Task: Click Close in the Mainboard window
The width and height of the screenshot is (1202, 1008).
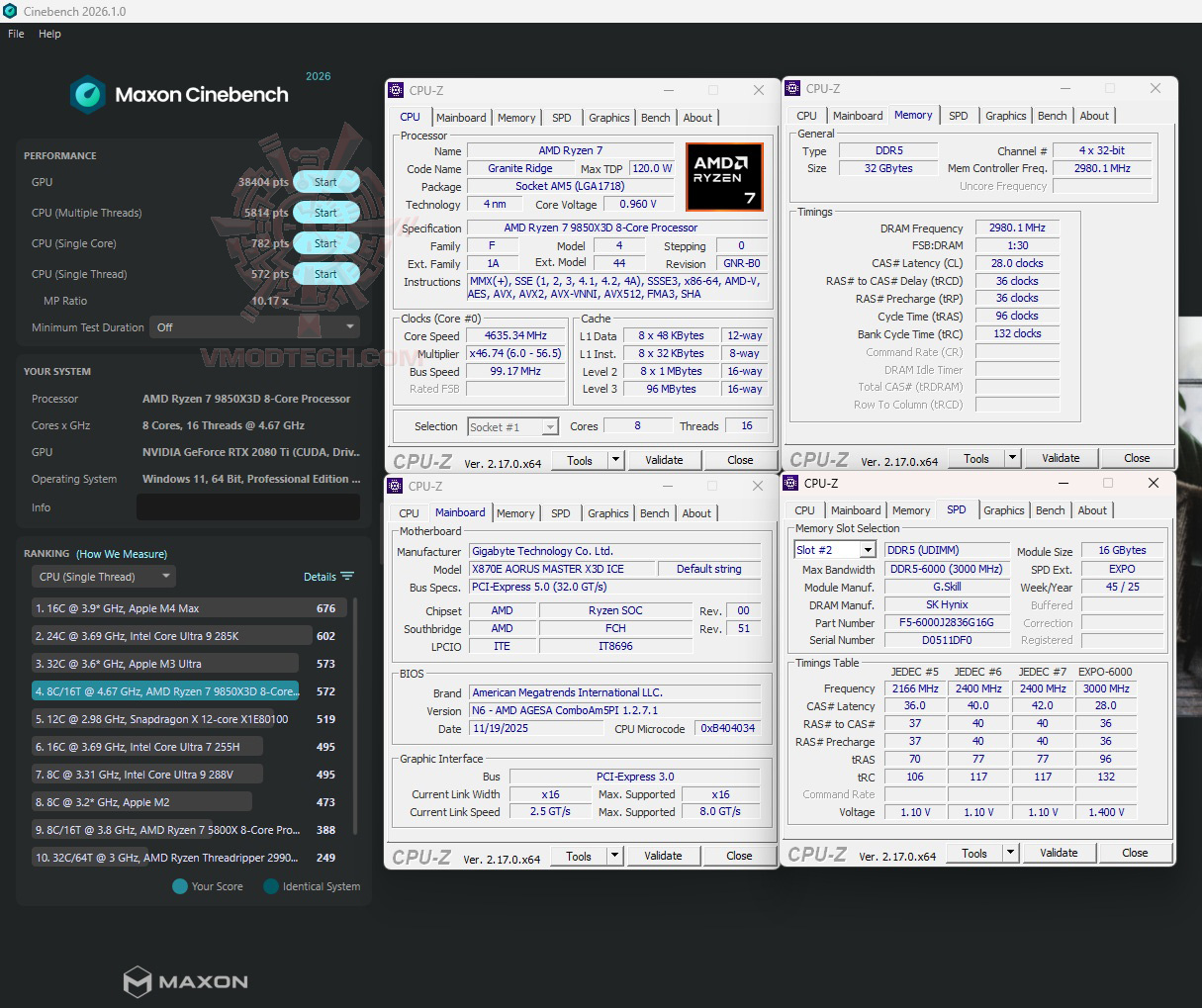Action: 739,856
